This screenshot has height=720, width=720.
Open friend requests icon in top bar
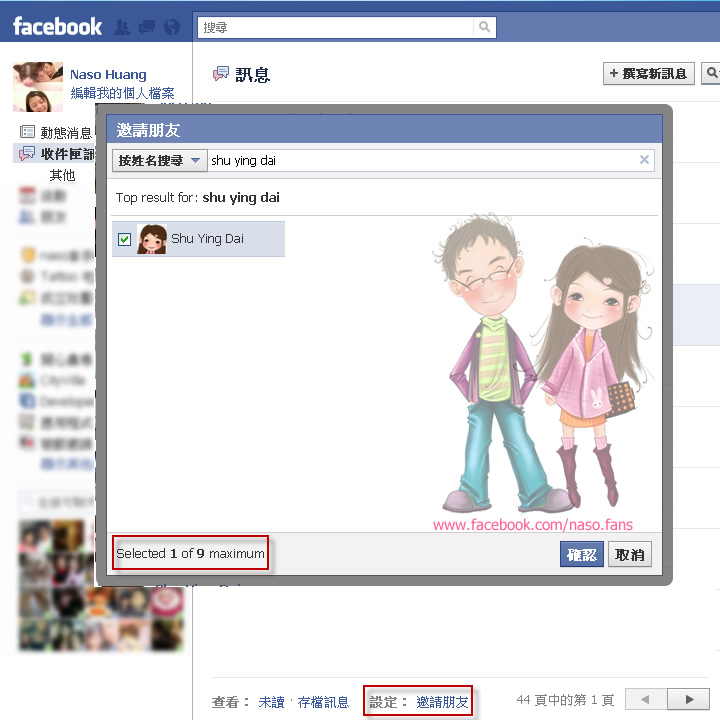pyautogui.click(x=122, y=27)
